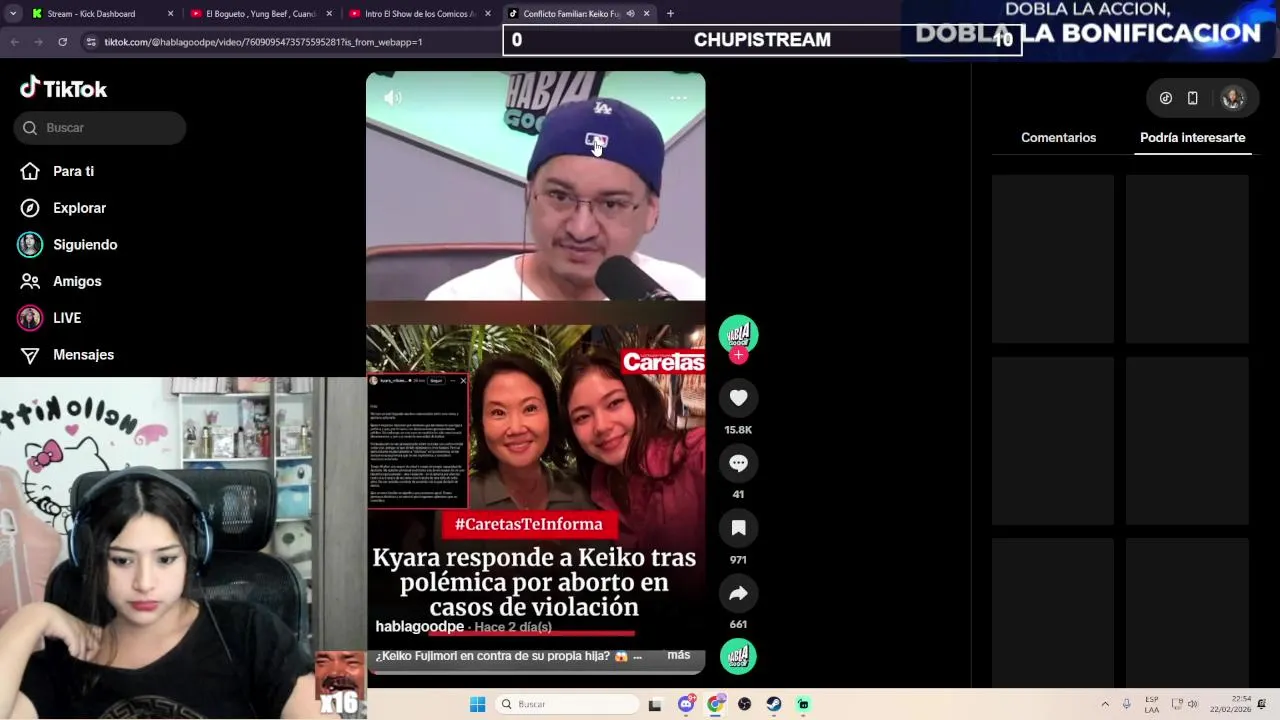Image resolution: width=1280 pixels, height=720 pixels.
Task: Click the 15.8K likes count
Action: (x=738, y=430)
